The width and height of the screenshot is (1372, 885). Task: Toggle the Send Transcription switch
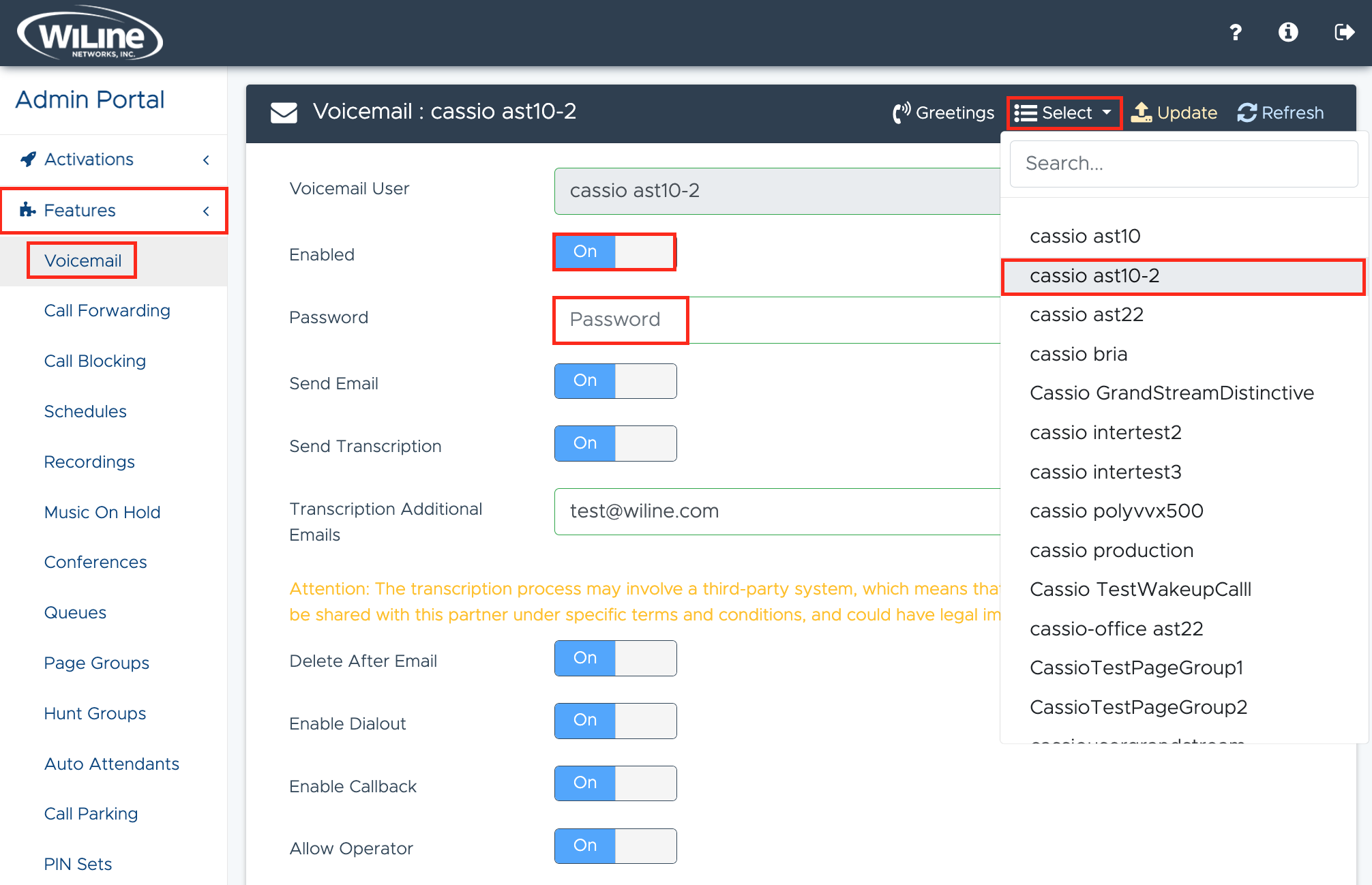(614, 443)
